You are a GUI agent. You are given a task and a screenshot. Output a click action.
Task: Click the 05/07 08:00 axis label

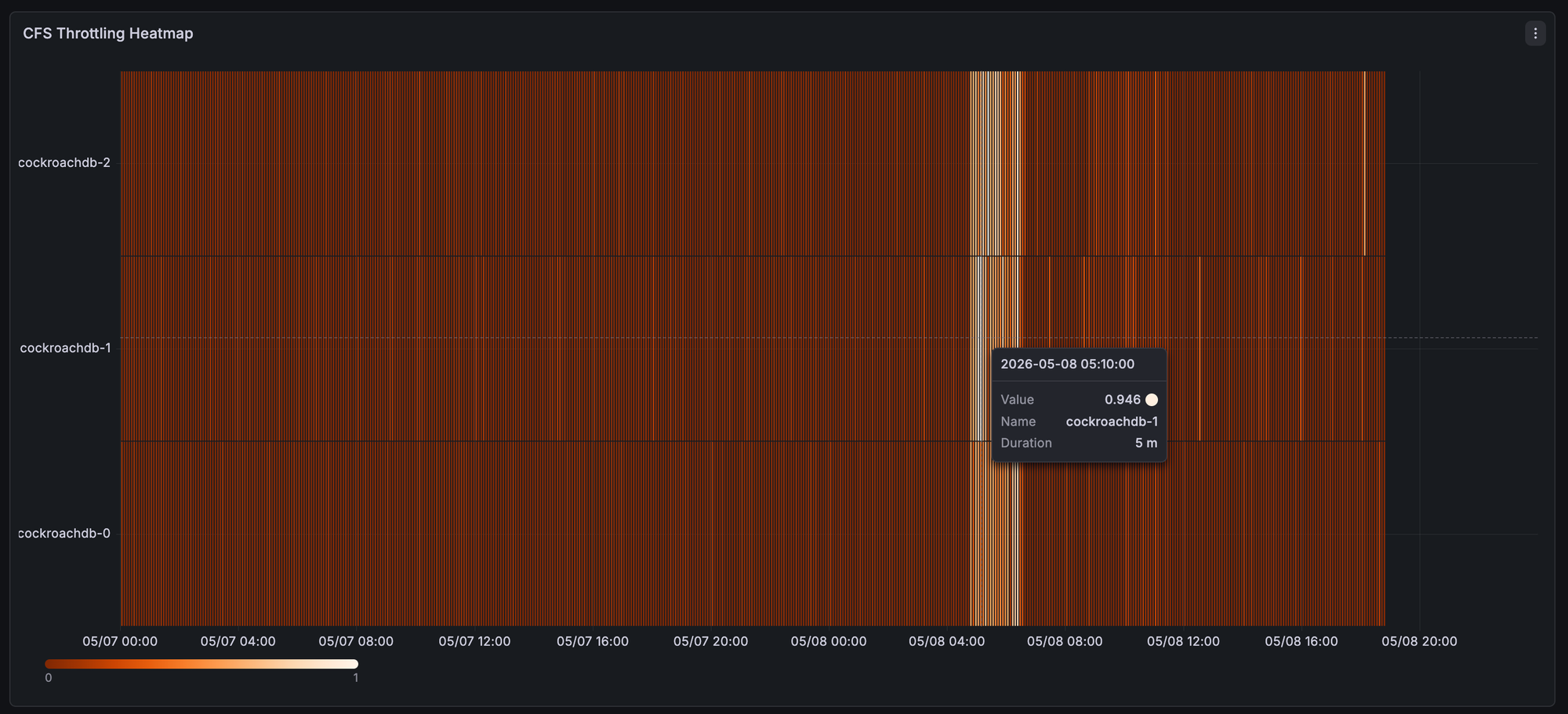point(356,641)
